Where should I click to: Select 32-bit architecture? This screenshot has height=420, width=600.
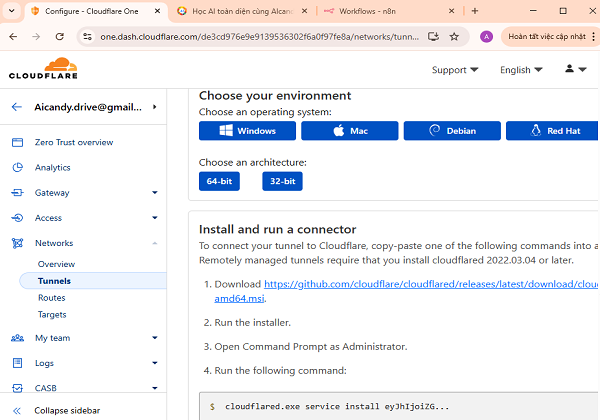pyautogui.click(x=282, y=181)
